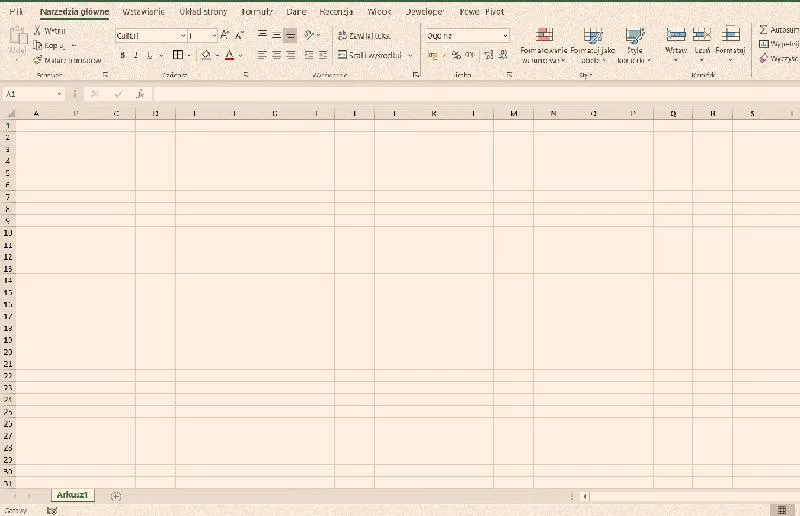Open the underline style dropdown arrow
Image resolution: width=800 pixels, height=516 pixels.
(x=161, y=55)
